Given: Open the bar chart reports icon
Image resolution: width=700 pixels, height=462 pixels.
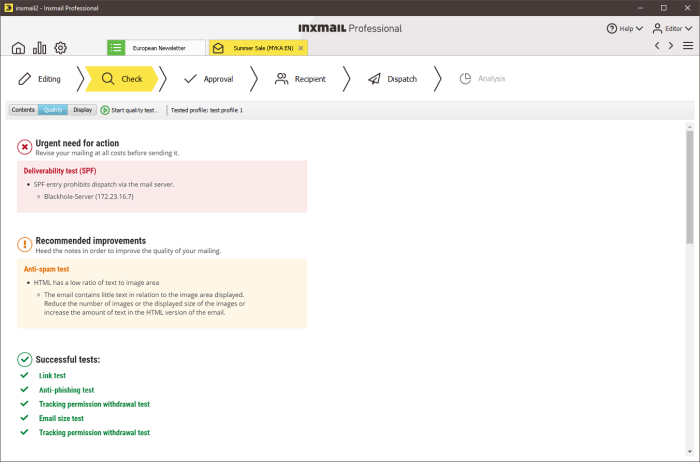Looking at the screenshot, I should coord(39,48).
